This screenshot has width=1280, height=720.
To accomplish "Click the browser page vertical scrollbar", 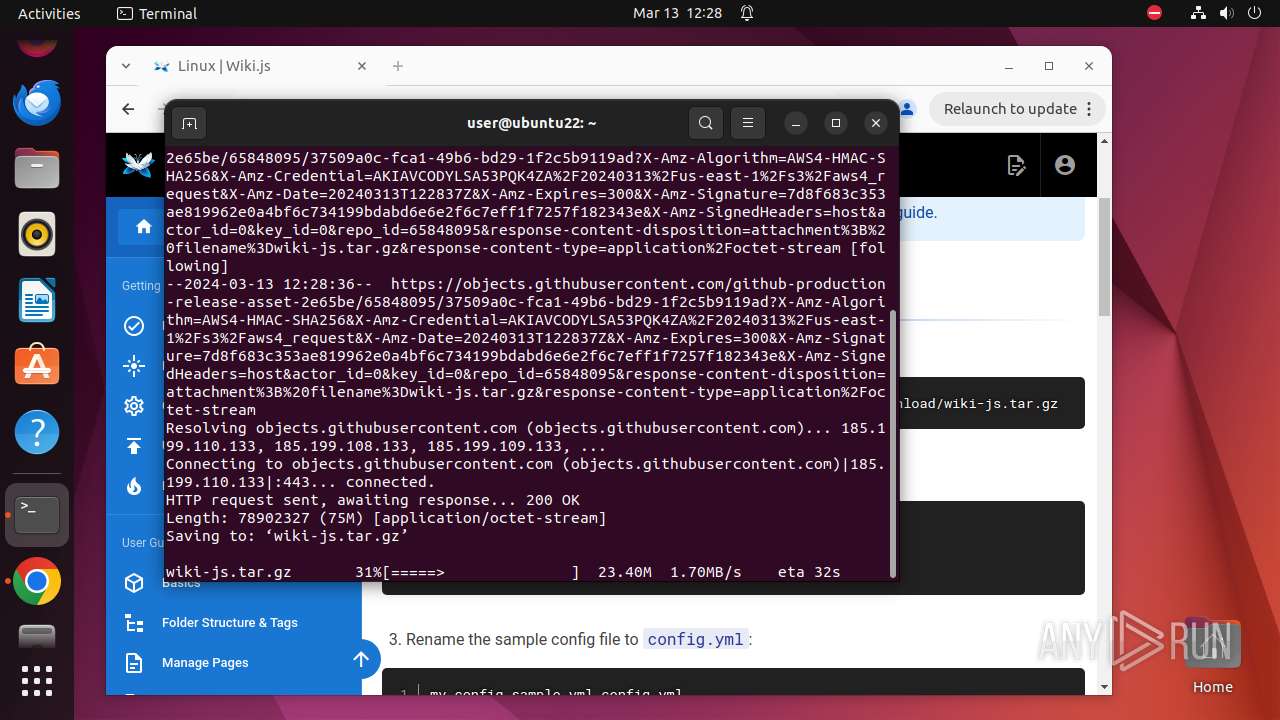I will click(1104, 258).
